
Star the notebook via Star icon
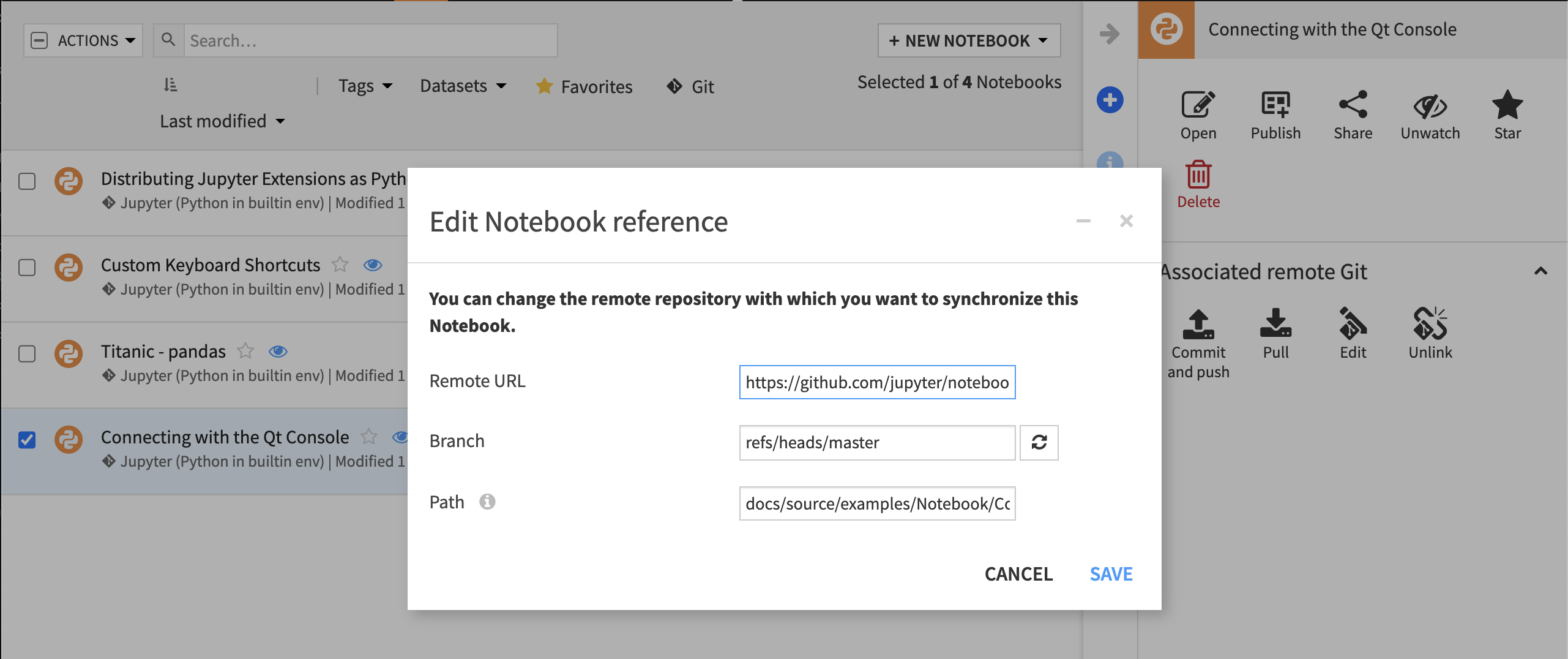tap(1507, 105)
